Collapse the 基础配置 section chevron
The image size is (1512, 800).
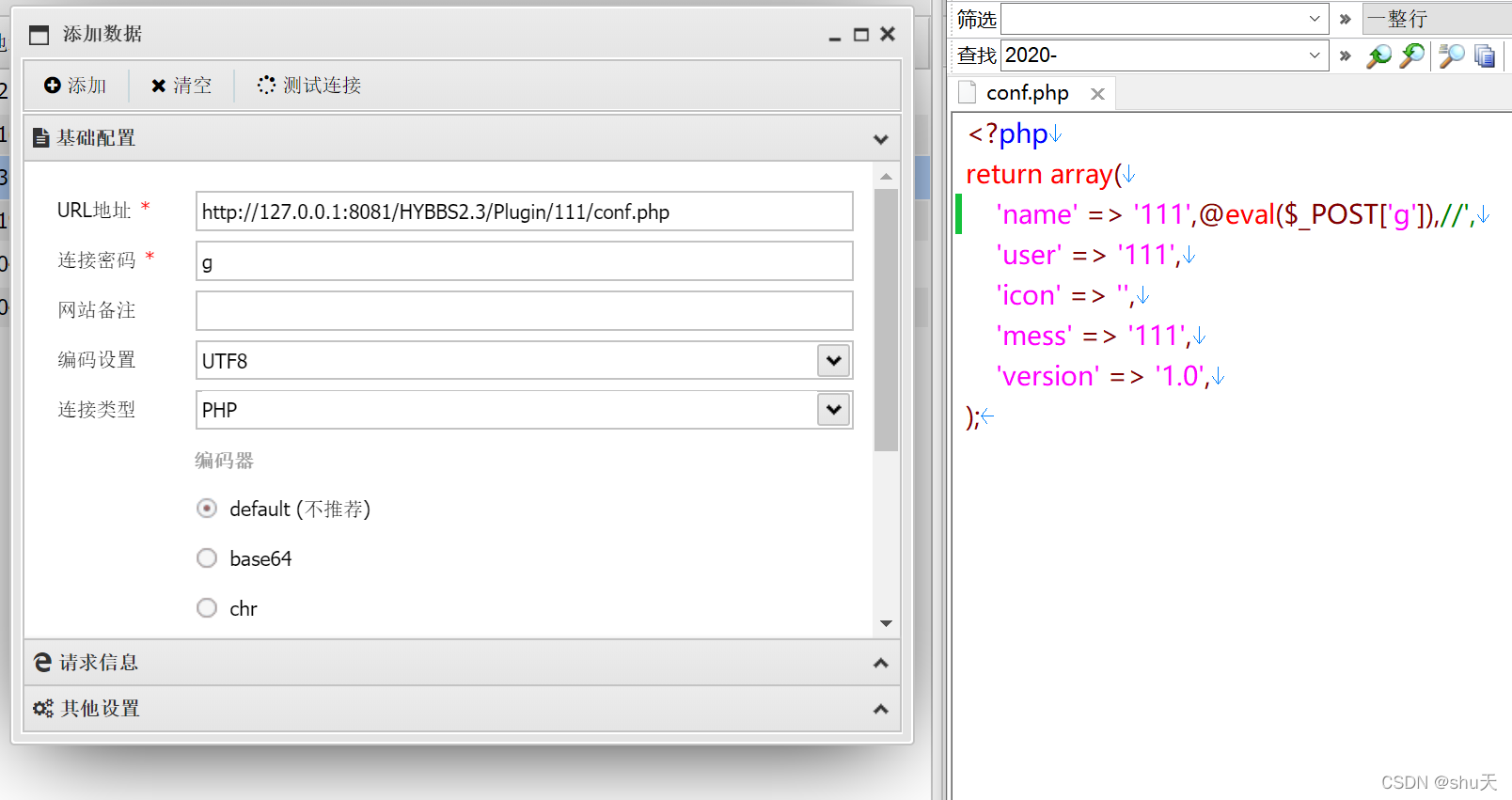881,138
